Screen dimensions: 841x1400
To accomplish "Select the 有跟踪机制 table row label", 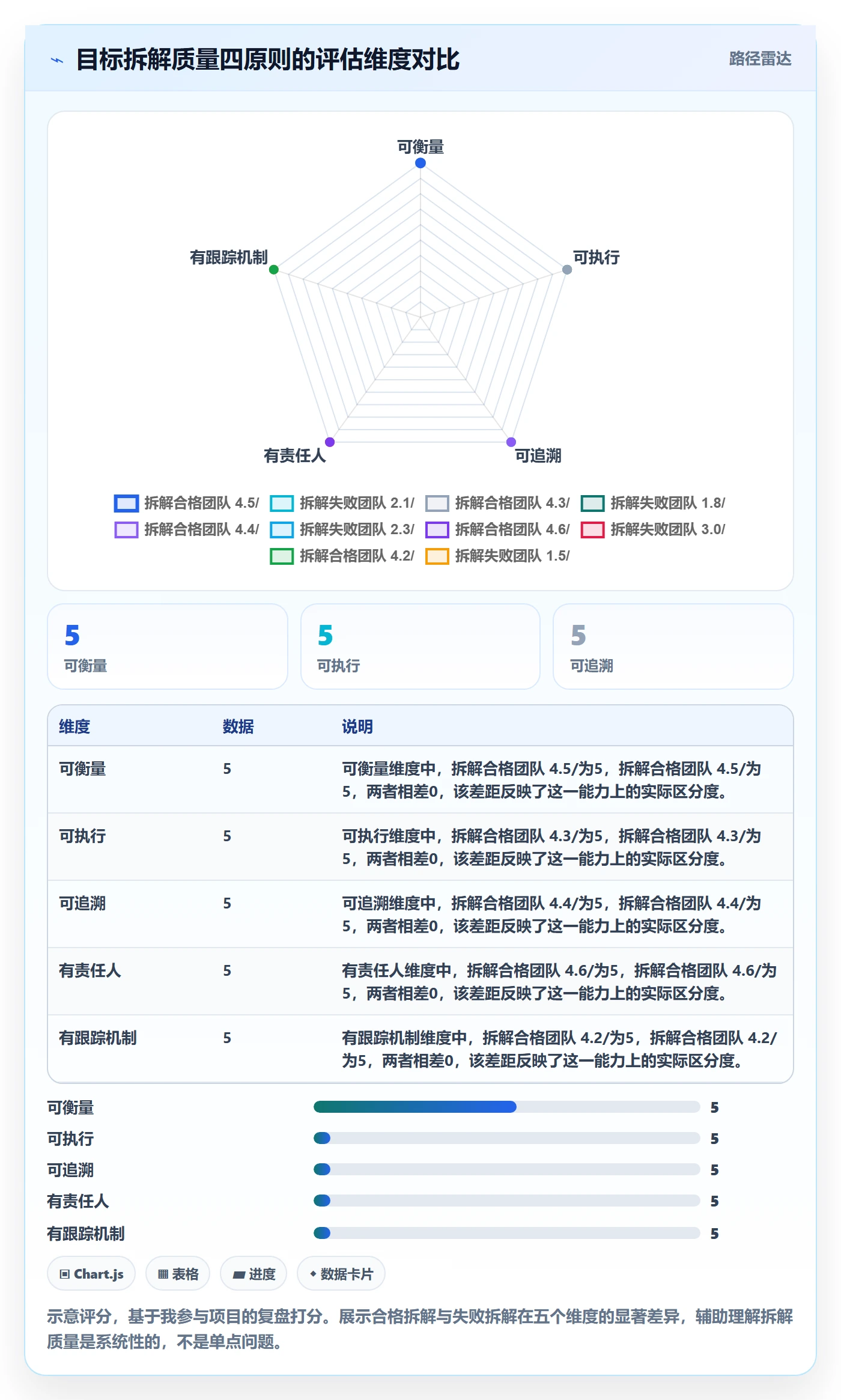I will point(98,1038).
